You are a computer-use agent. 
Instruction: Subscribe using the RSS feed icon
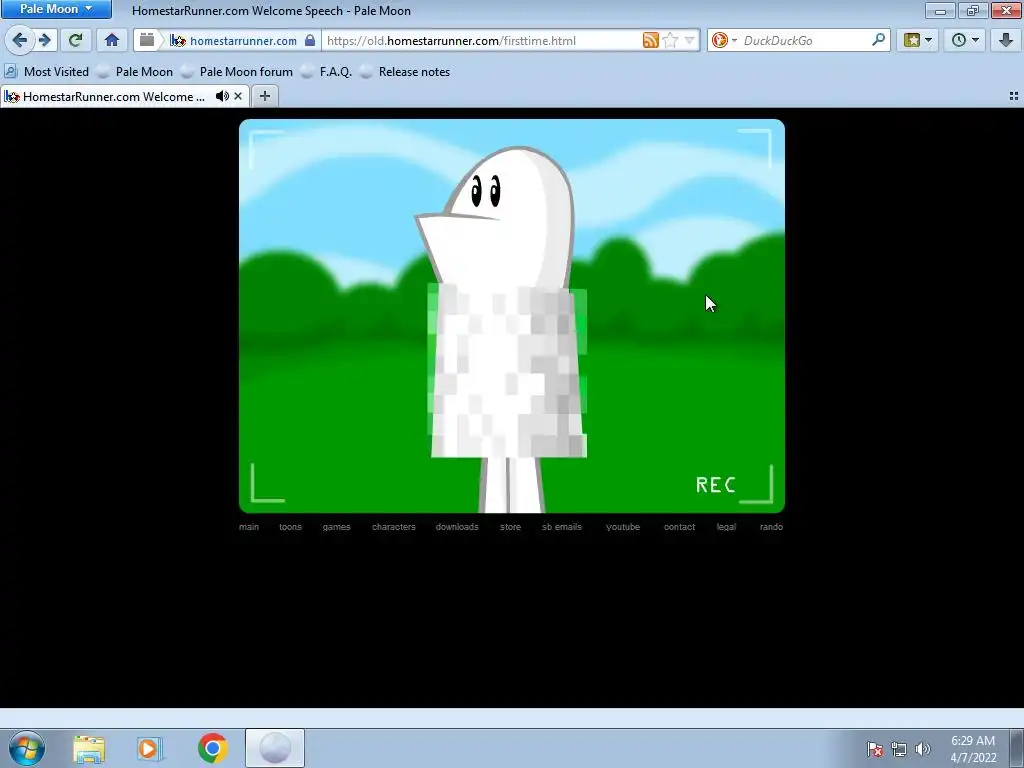650,40
